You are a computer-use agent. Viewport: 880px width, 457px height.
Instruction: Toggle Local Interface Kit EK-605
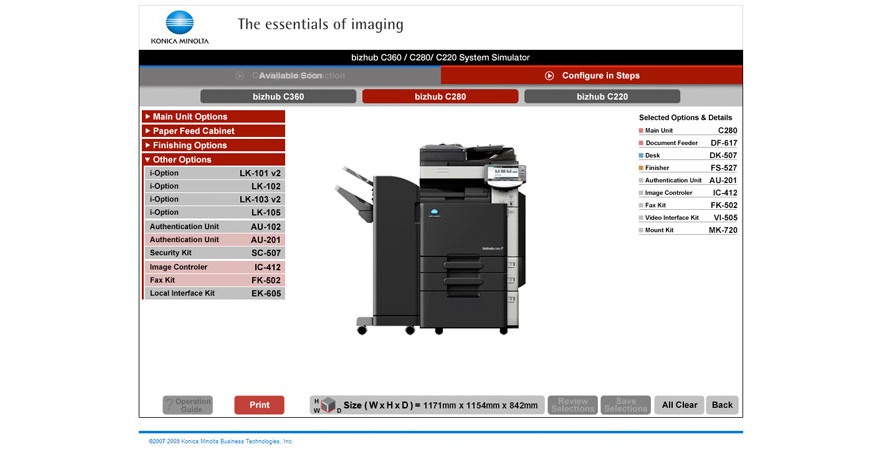pos(215,293)
